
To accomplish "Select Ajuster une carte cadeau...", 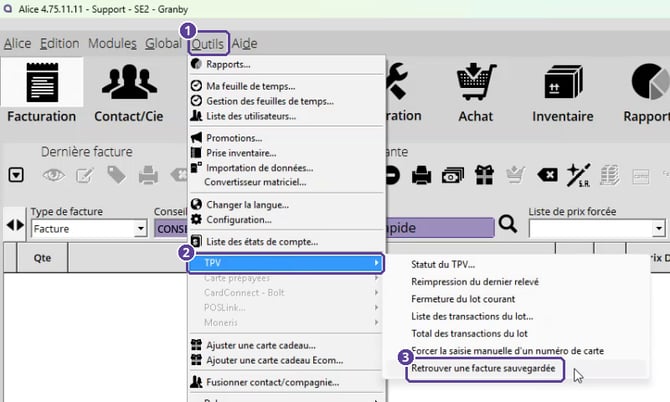I will pyautogui.click(x=286, y=345).
